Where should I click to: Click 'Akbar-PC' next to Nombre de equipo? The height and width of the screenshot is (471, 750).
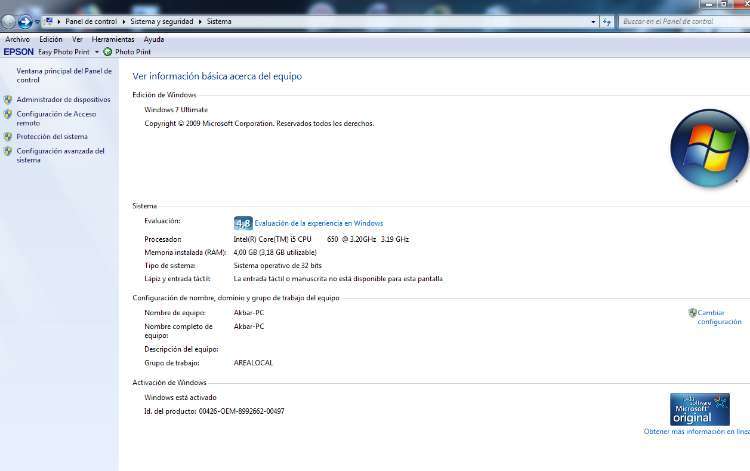[x=249, y=313]
